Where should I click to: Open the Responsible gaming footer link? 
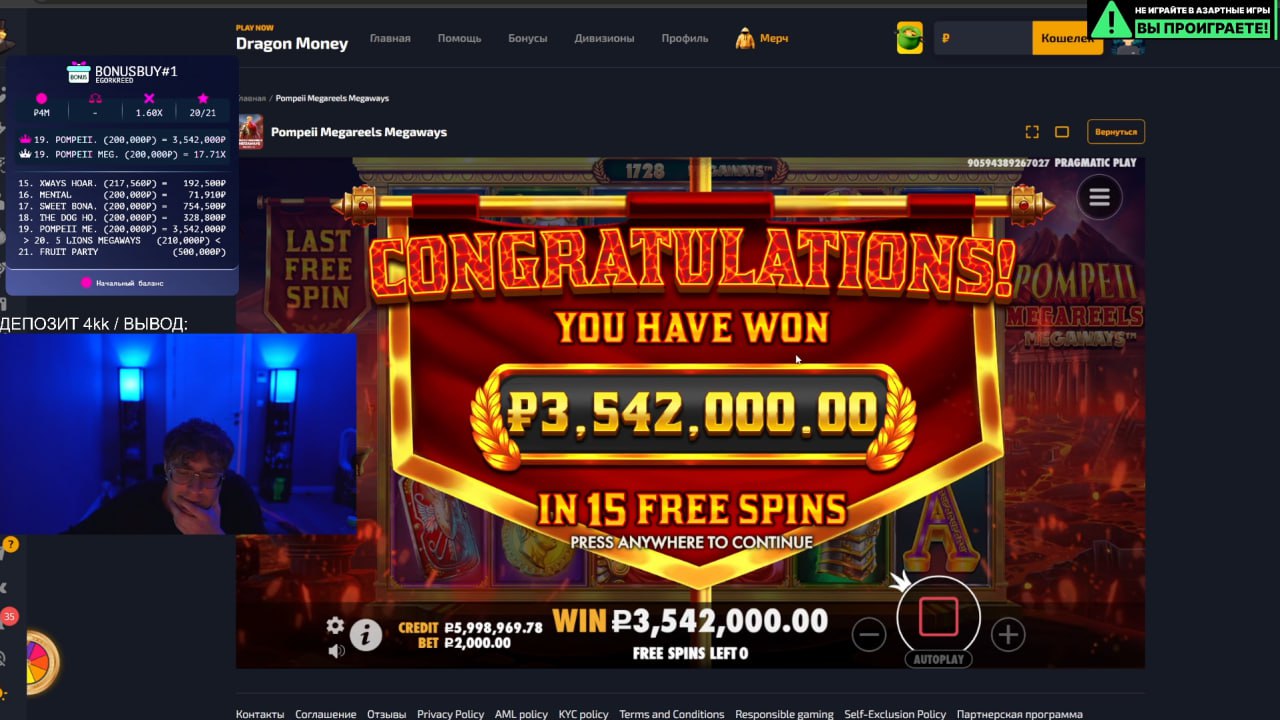tap(784, 714)
